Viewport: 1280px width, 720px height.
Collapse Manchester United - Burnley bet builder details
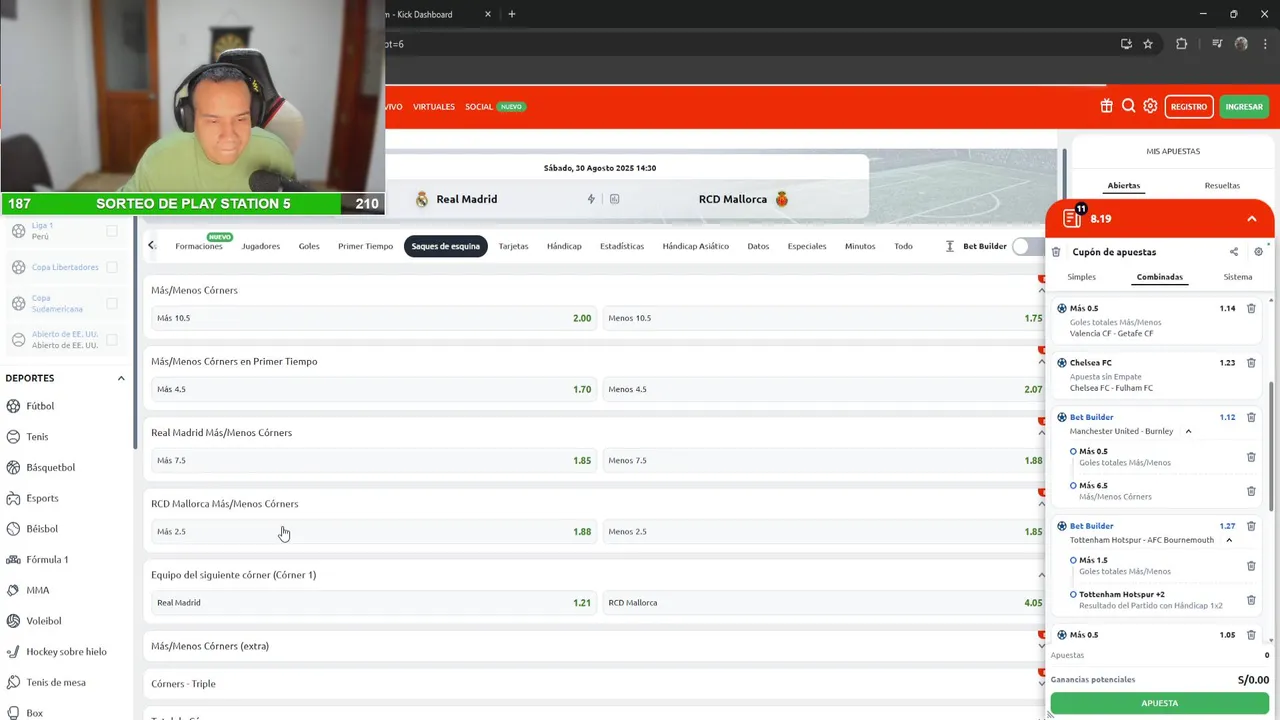click(1188, 431)
